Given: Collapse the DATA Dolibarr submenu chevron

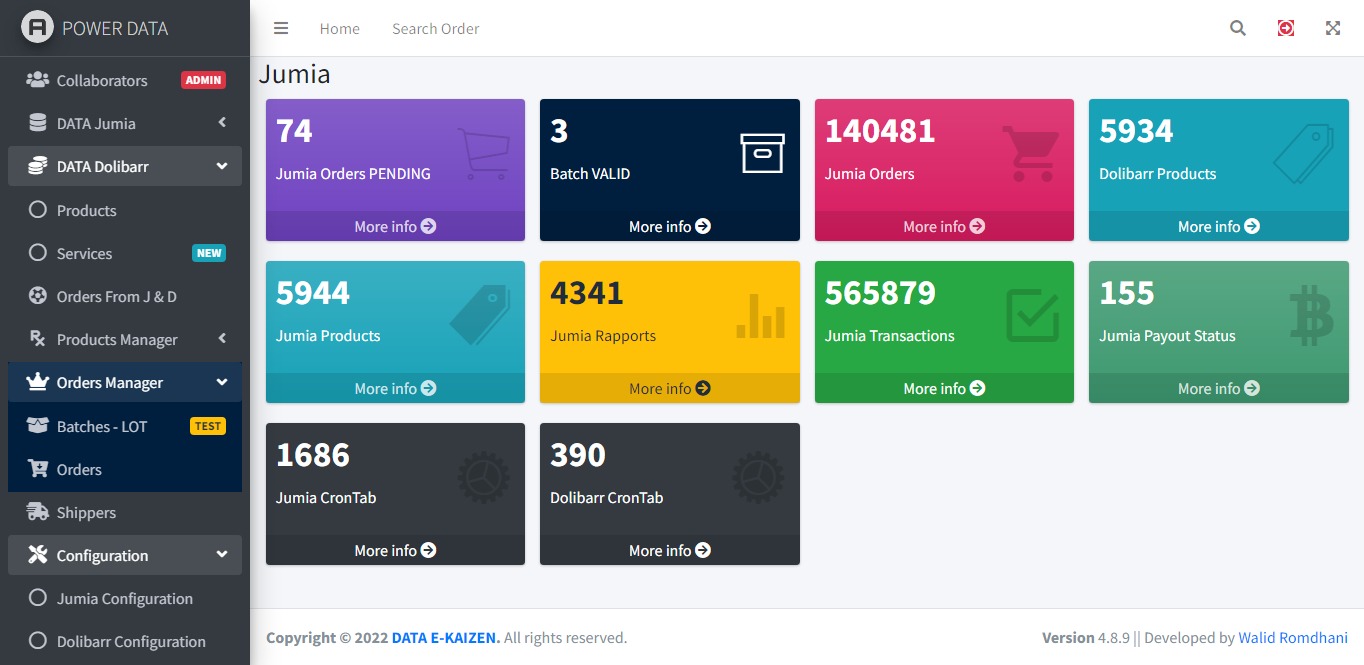Looking at the screenshot, I should tap(222, 166).
